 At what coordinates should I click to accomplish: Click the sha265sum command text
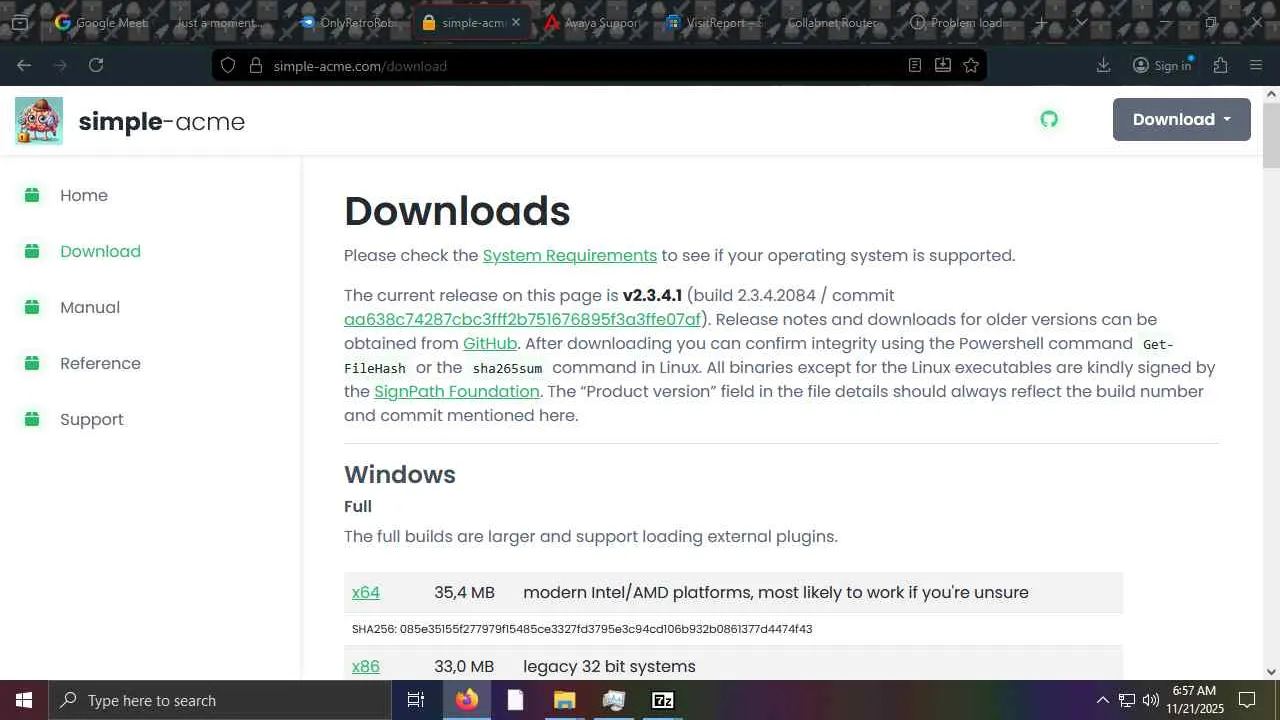coord(507,368)
